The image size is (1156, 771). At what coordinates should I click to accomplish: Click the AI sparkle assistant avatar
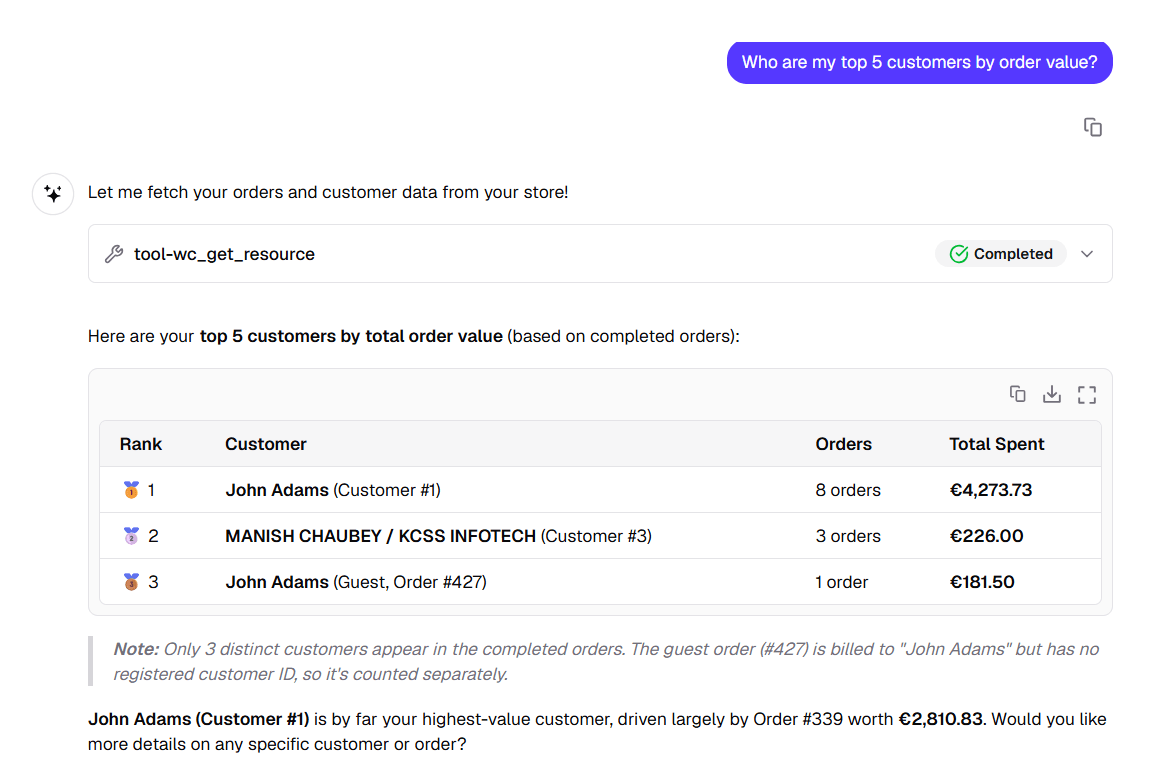[x=53, y=194]
